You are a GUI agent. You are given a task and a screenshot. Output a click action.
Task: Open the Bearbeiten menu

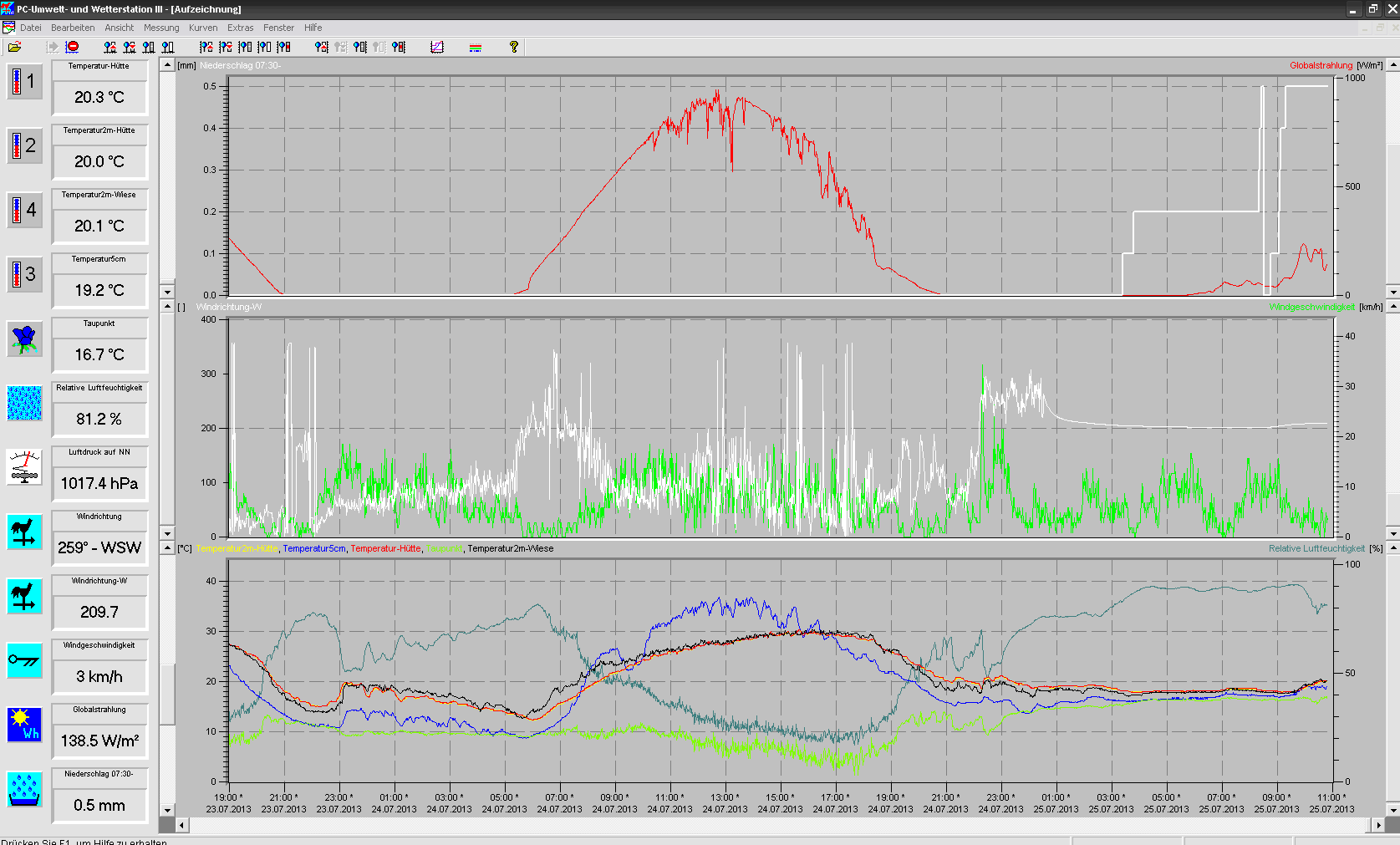(73, 28)
